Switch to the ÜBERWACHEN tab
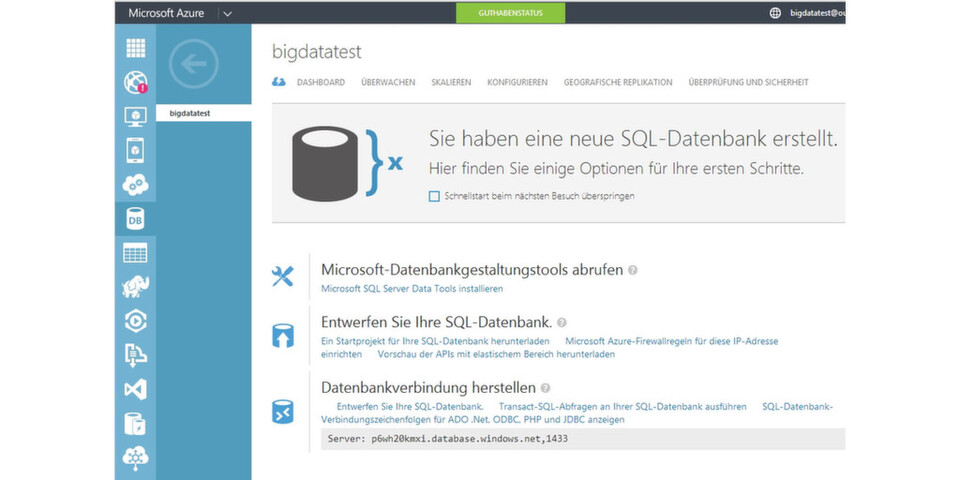960x480 pixels. click(388, 82)
